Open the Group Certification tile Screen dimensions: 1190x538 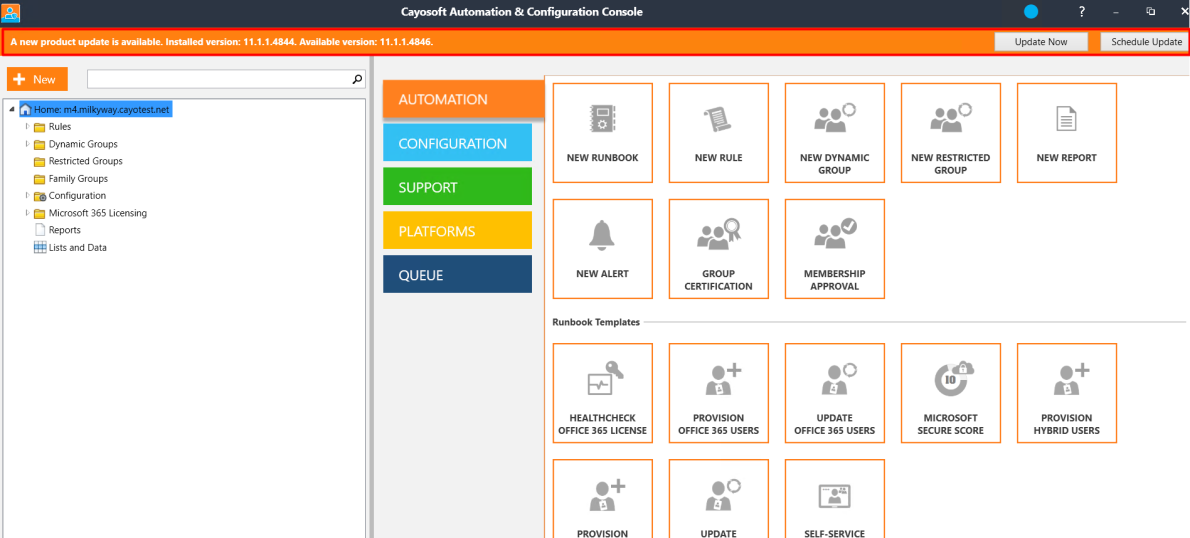(x=718, y=249)
